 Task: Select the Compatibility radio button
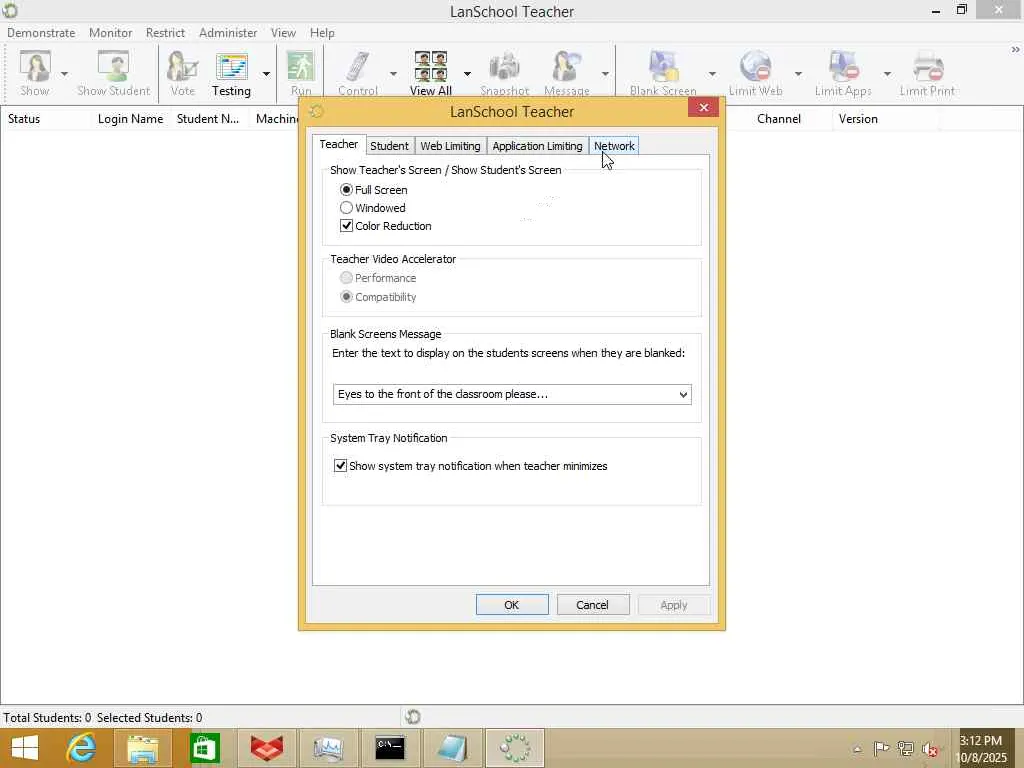(x=346, y=297)
